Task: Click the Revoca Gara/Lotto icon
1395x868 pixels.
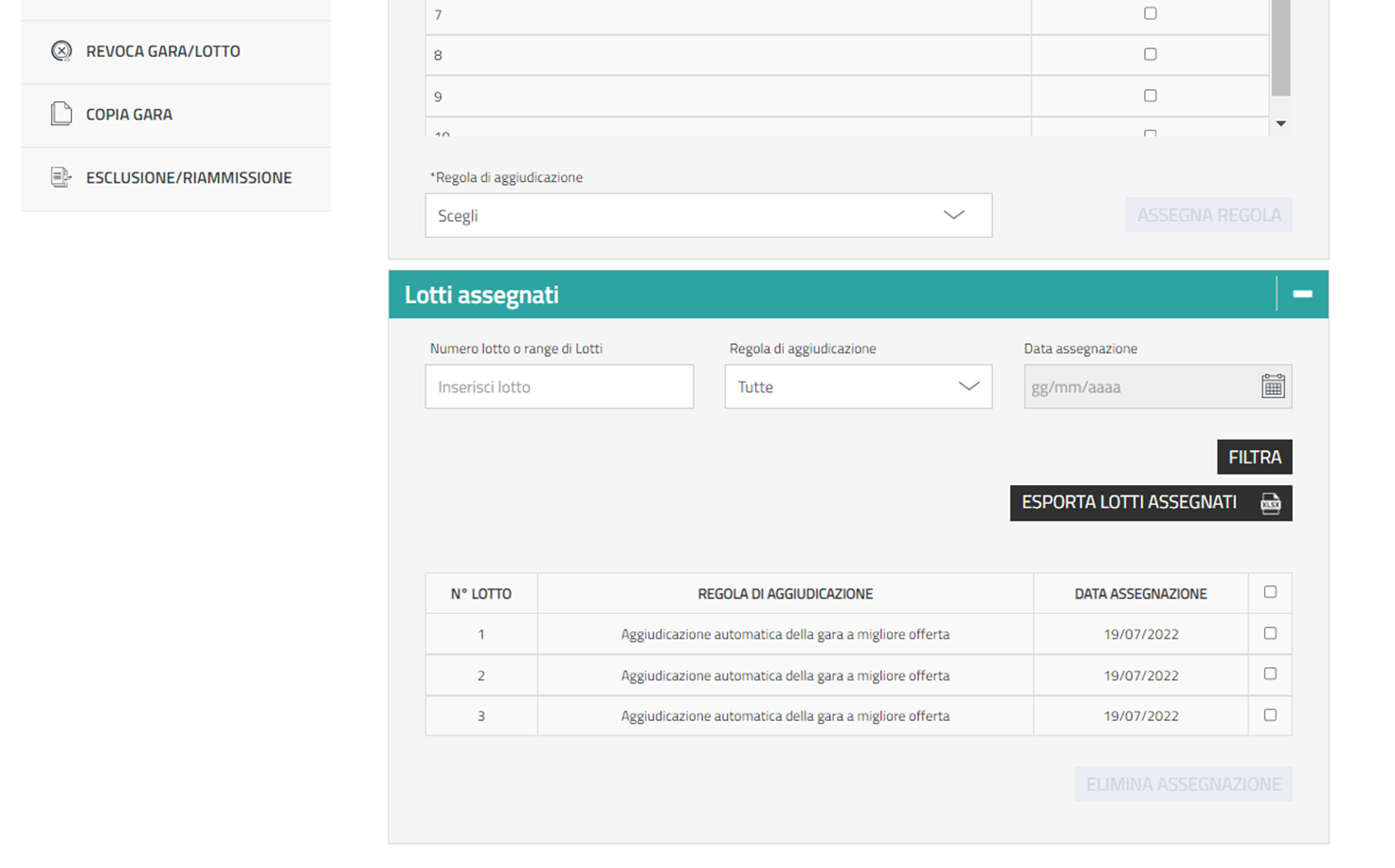Action: point(62,51)
